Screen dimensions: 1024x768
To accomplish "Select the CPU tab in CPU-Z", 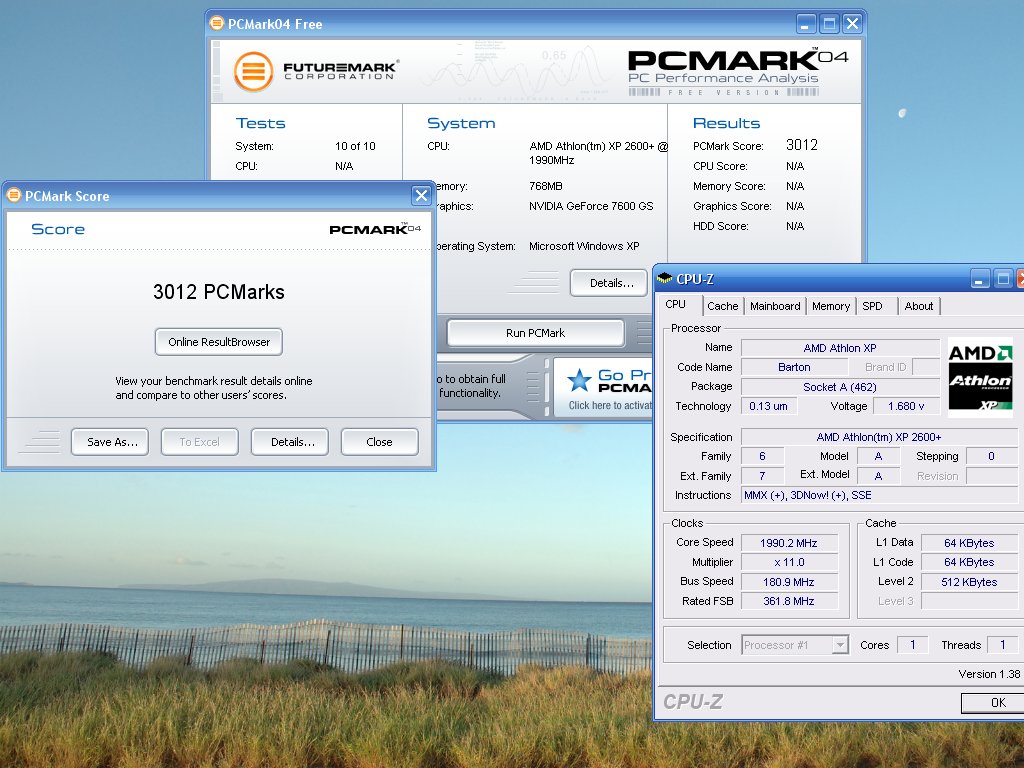I will point(676,304).
